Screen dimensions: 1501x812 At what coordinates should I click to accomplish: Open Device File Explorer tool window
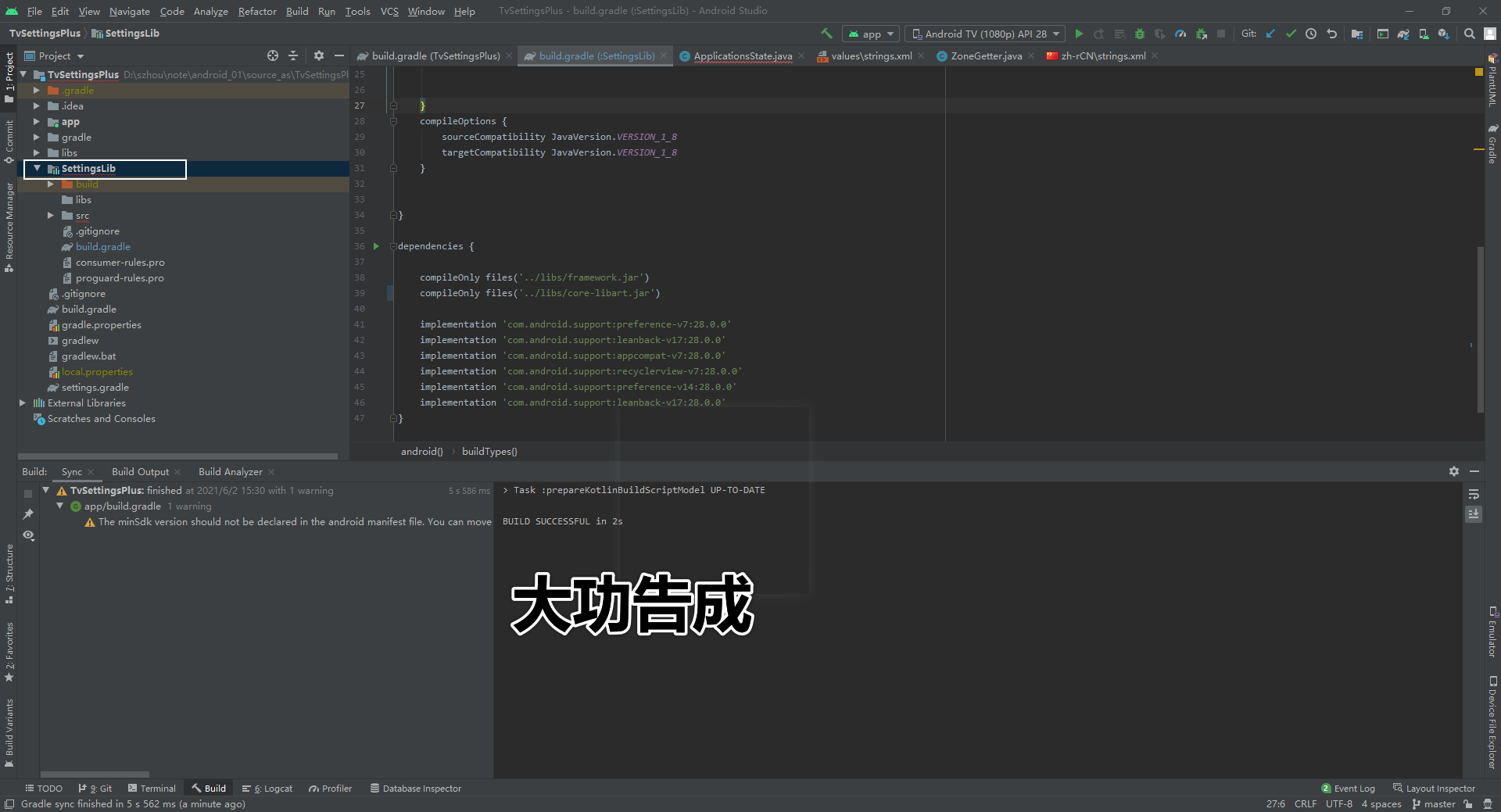tap(1492, 723)
